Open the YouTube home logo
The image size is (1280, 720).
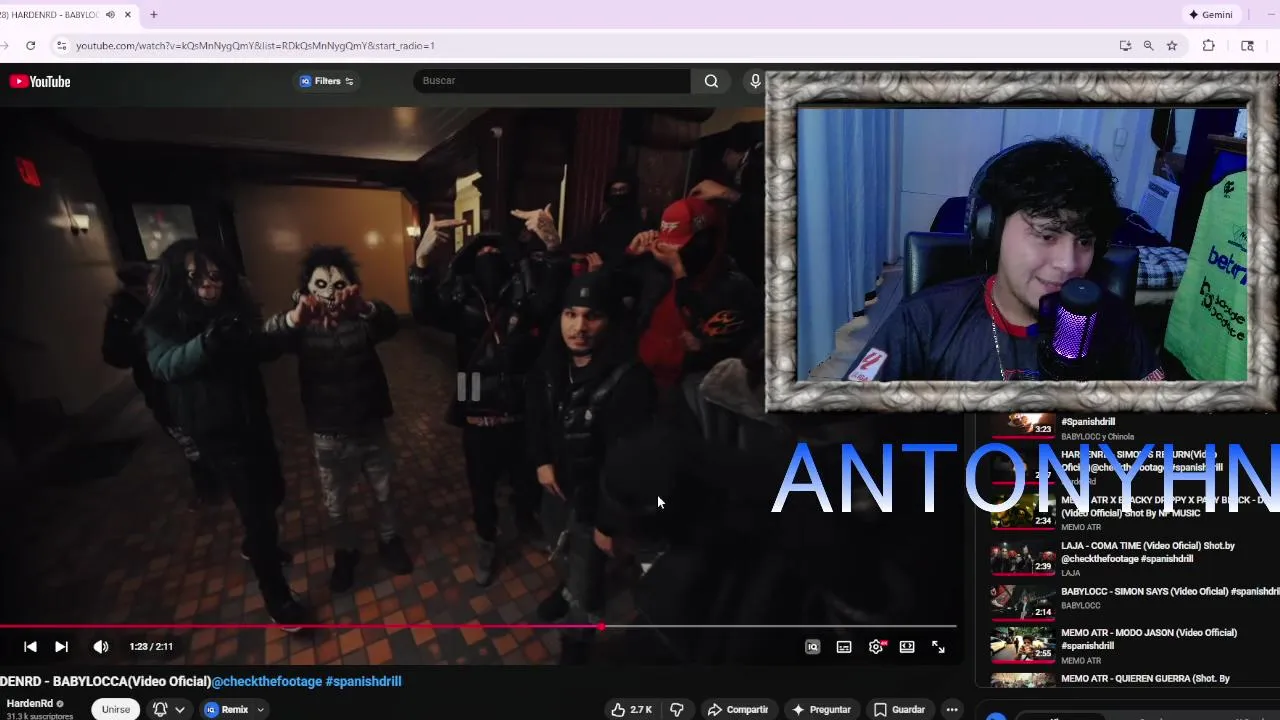pyautogui.click(x=40, y=81)
